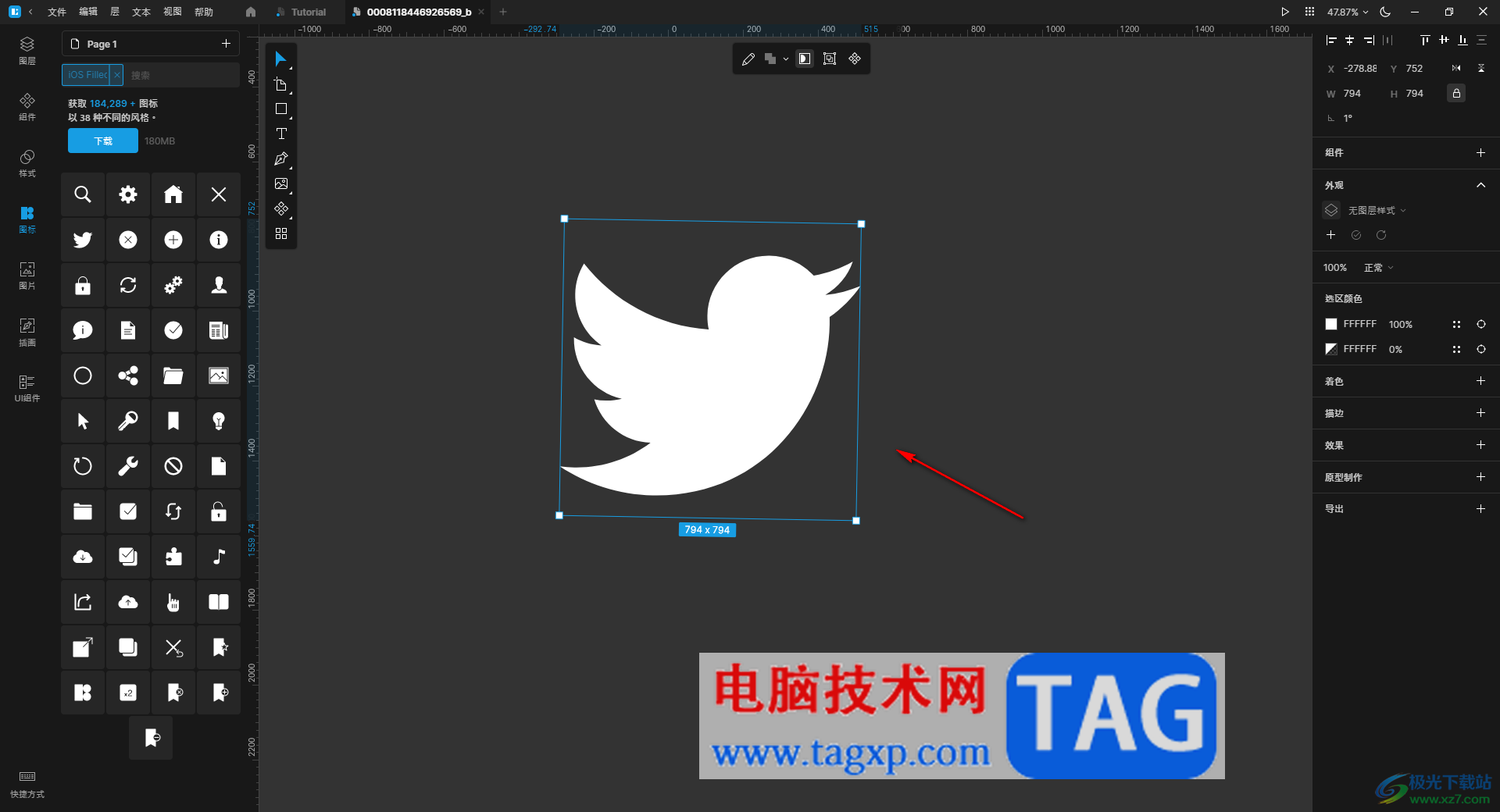Screen dimensions: 1500x812
Task: Open the zoom level 47.87% dropdown
Action: coord(1348,12)
